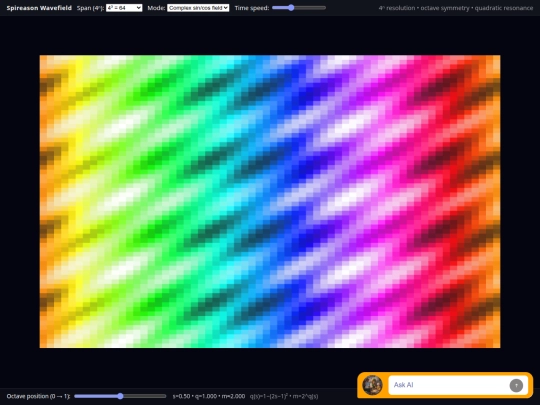The height and width of the screenshot is (405, 540).
Task: Click the s=0.50 q=1.000 m=2.000 readout
Action: (x=209, y=396)
